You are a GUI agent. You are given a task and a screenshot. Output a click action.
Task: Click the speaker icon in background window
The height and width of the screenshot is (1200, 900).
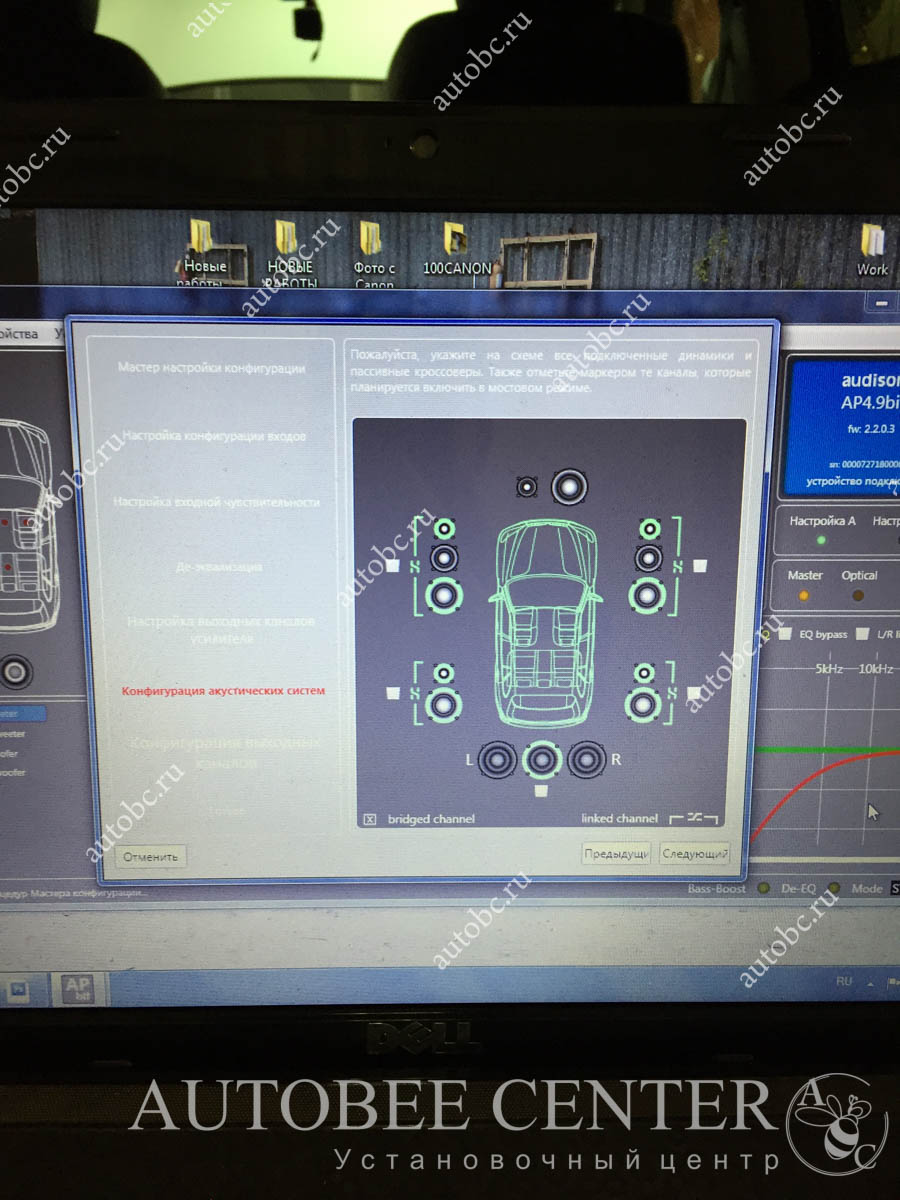pyautogui.click(x=14, y=672)
